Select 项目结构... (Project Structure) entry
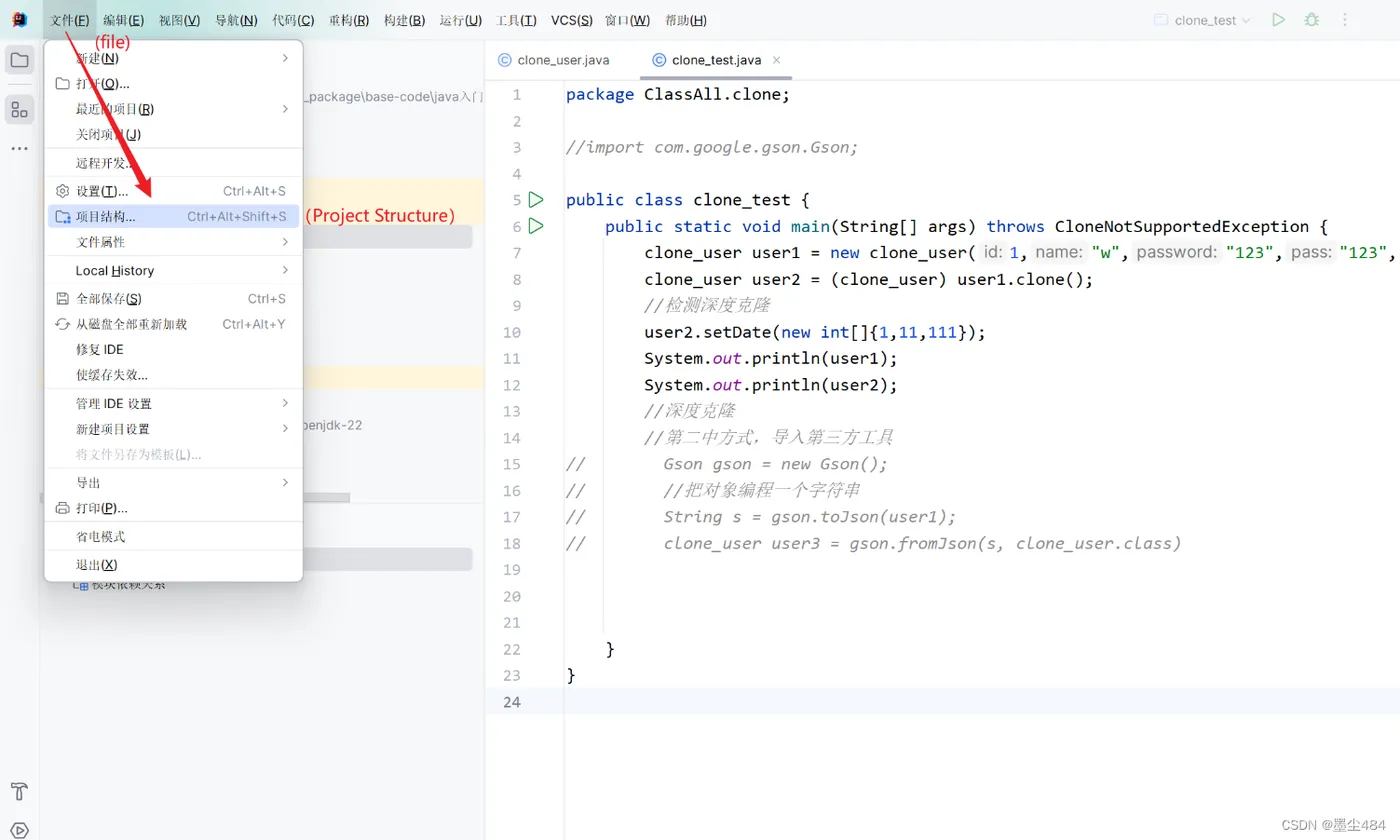Image resolution: width=1400 pixels, height=840 pixels. tap(174, 216)
